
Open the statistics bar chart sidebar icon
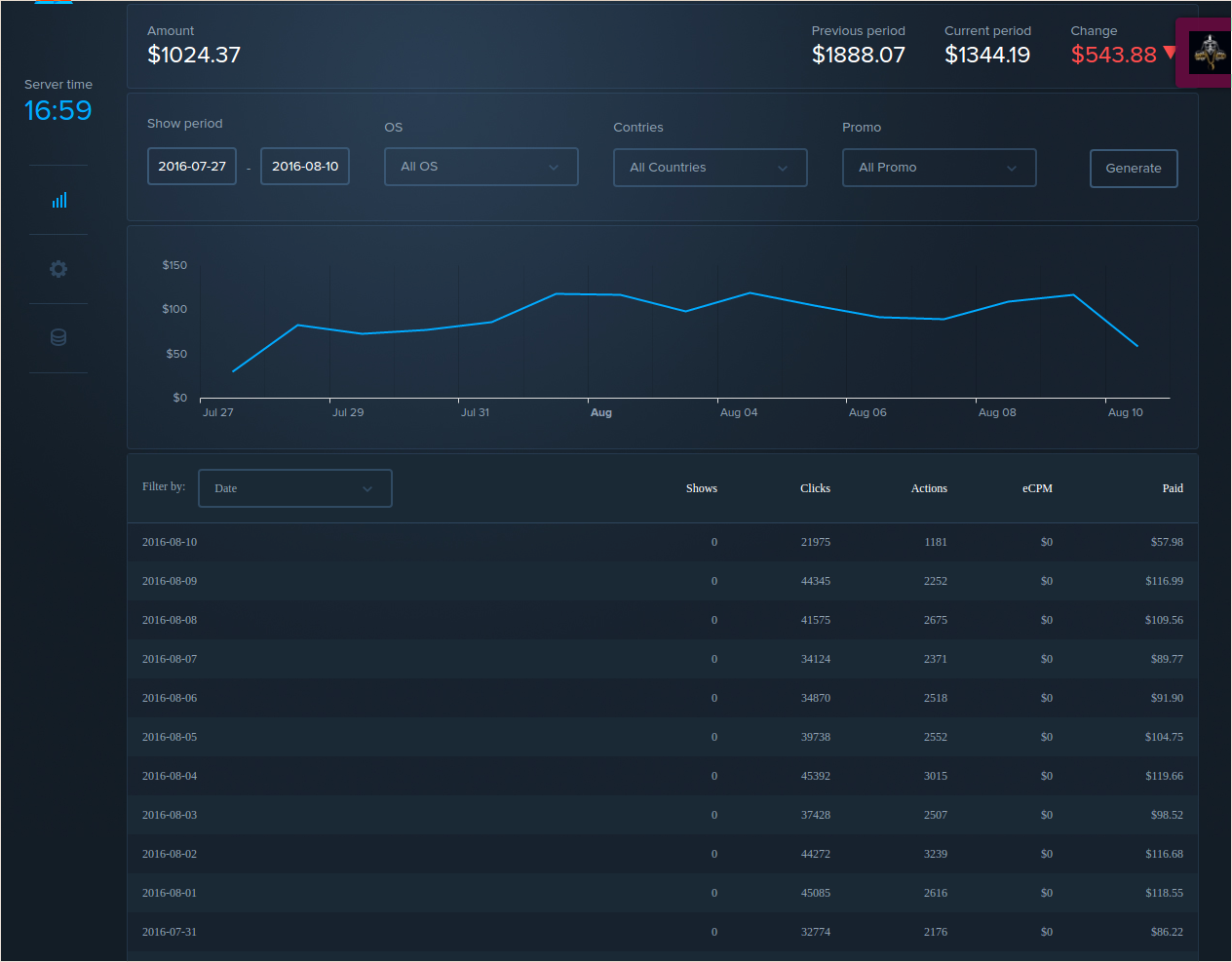point(59,200)
